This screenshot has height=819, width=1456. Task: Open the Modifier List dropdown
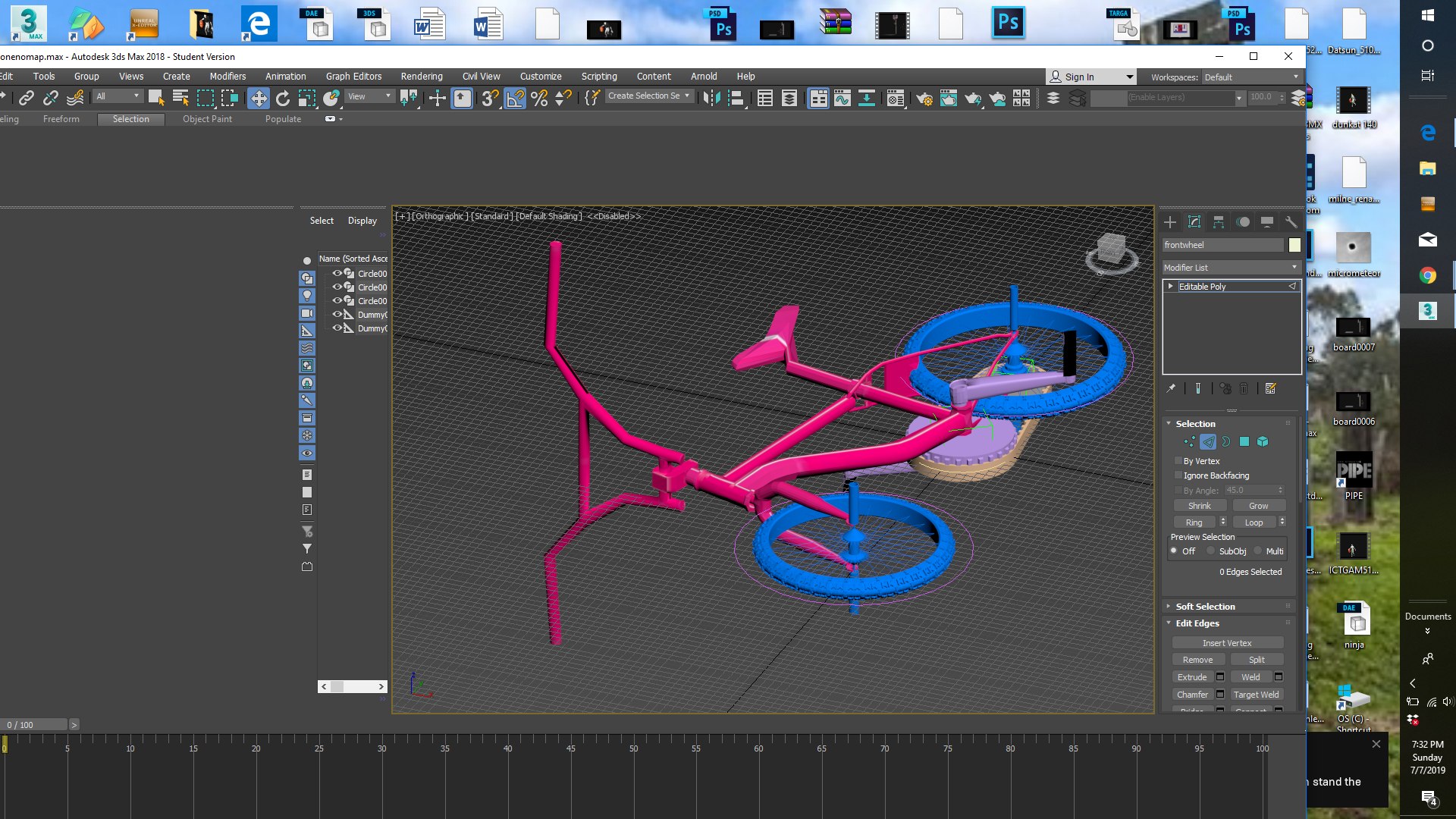coord(1232,268)
